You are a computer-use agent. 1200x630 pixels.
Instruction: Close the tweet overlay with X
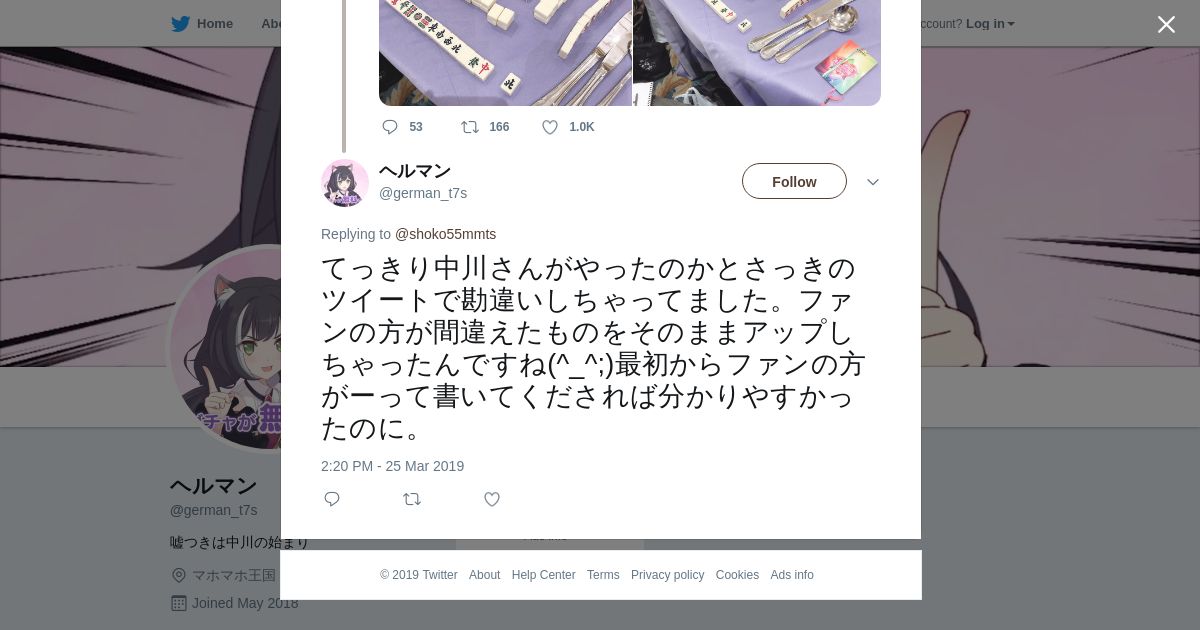pos(1166,25)
